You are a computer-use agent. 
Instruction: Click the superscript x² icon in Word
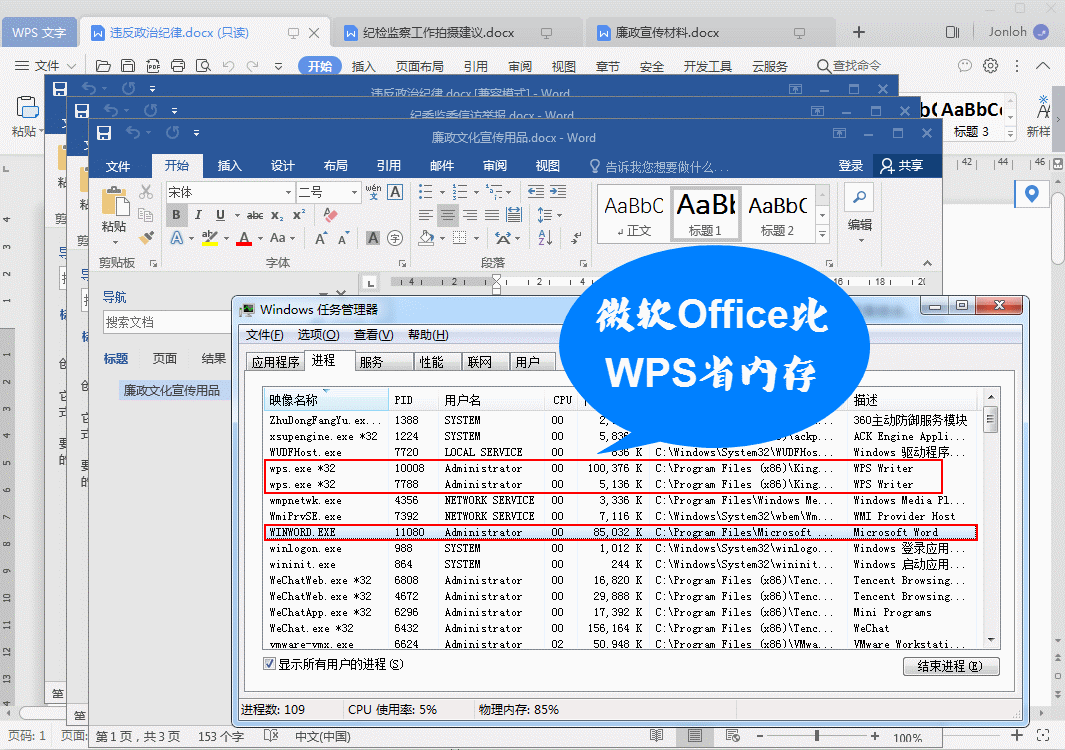click(299, 215)
